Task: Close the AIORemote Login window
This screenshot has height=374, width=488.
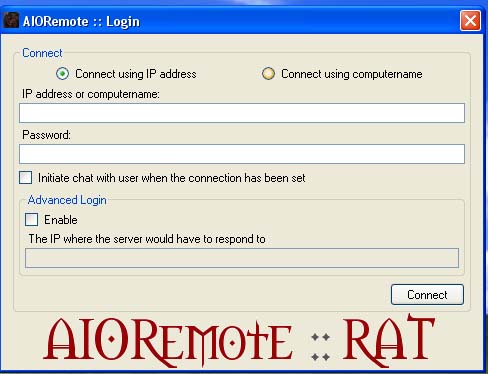Action: [x=470, y=21]
